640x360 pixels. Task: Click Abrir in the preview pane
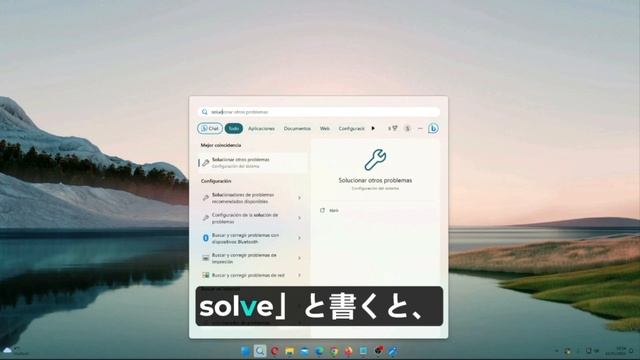(333, 210)
